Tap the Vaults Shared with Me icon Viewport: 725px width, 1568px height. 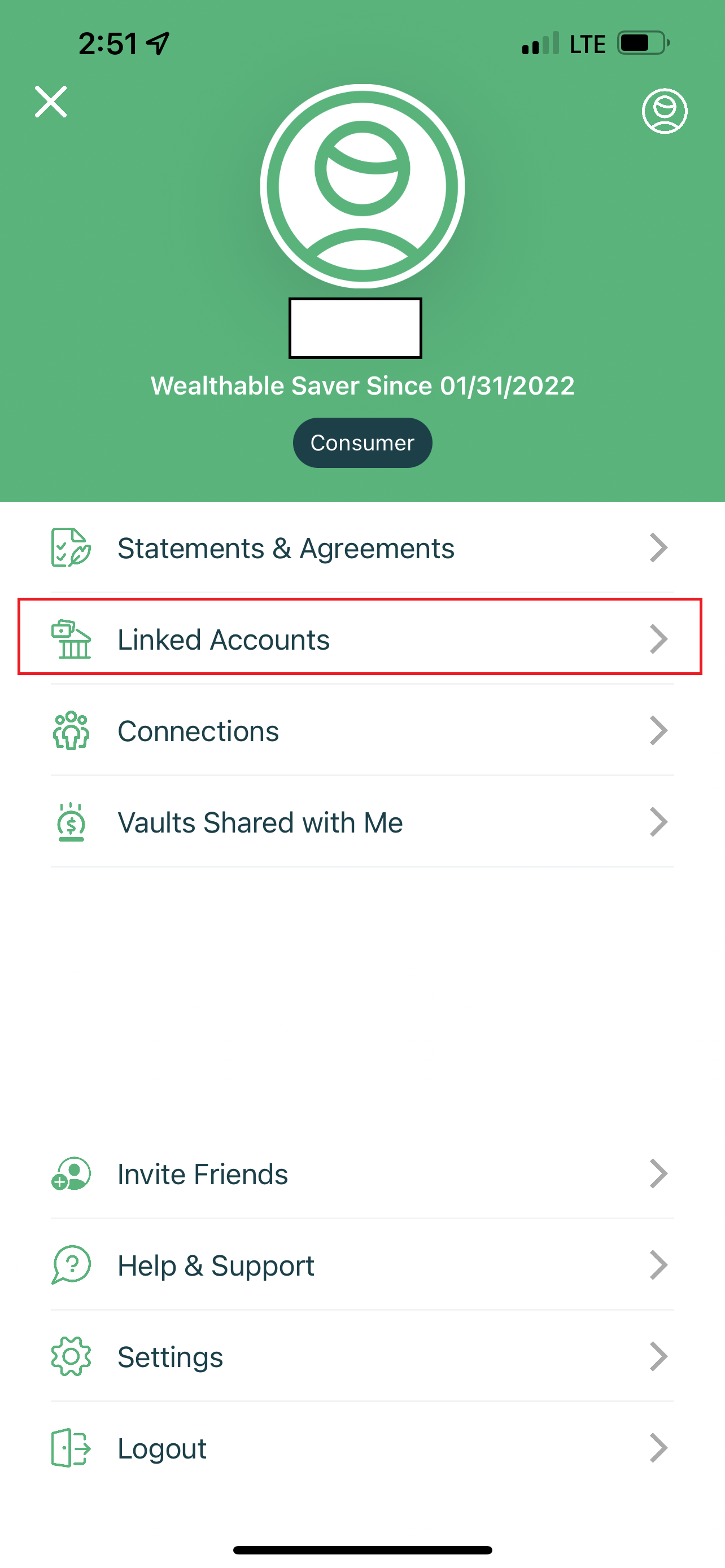[71, 822]
